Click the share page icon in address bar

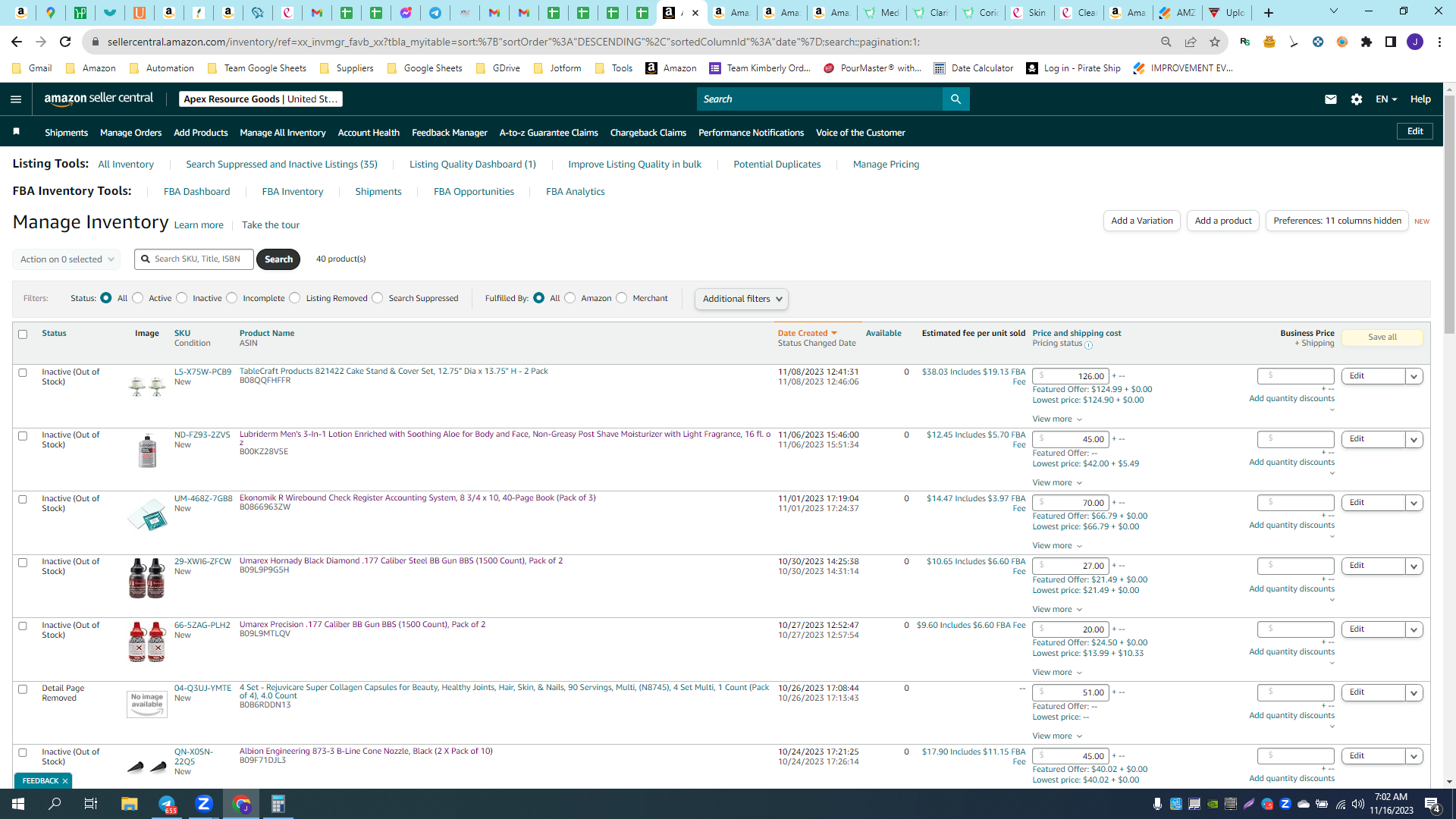(x=1191, y=42)
